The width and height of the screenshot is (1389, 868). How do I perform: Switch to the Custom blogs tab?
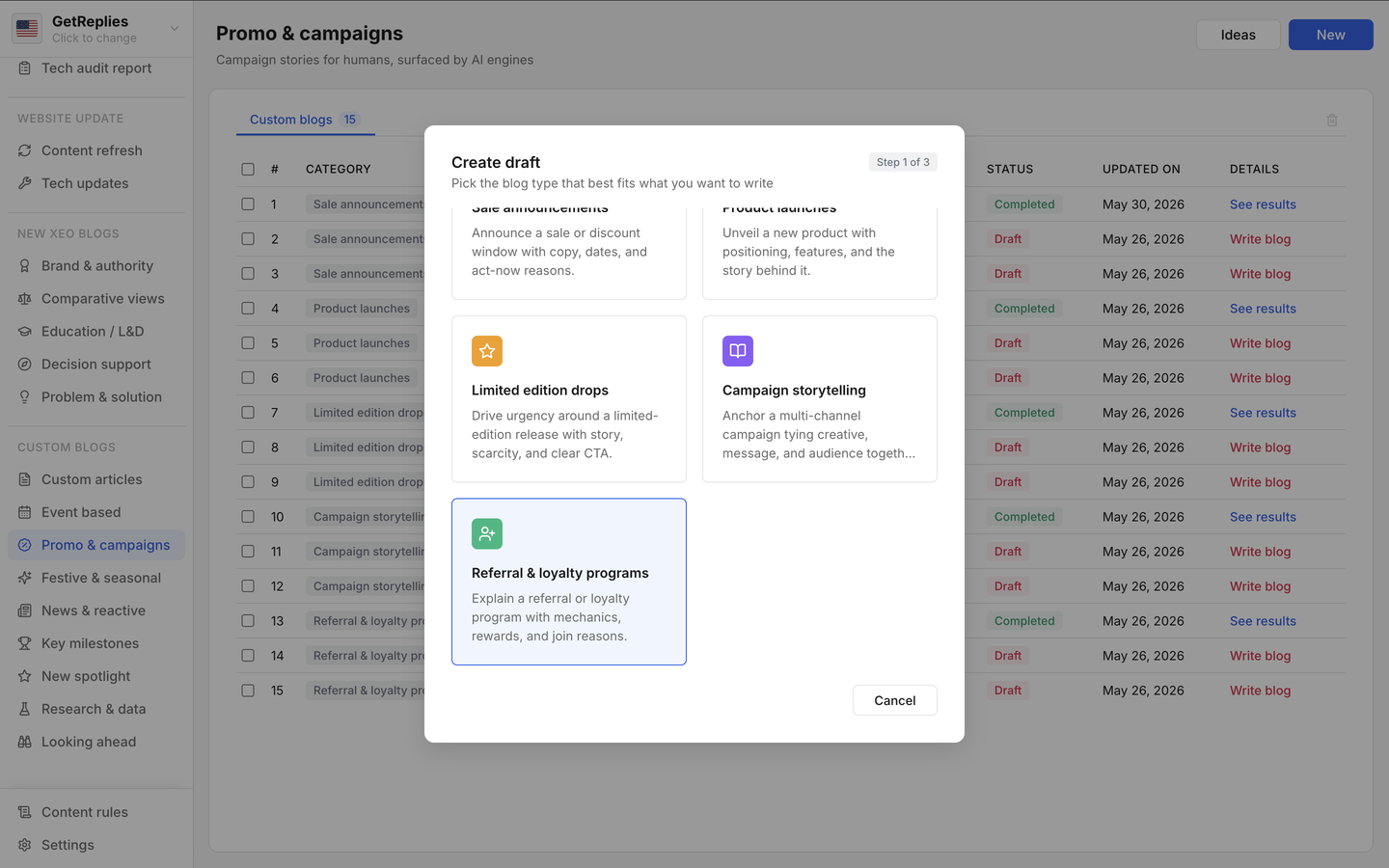click(305, 120)
